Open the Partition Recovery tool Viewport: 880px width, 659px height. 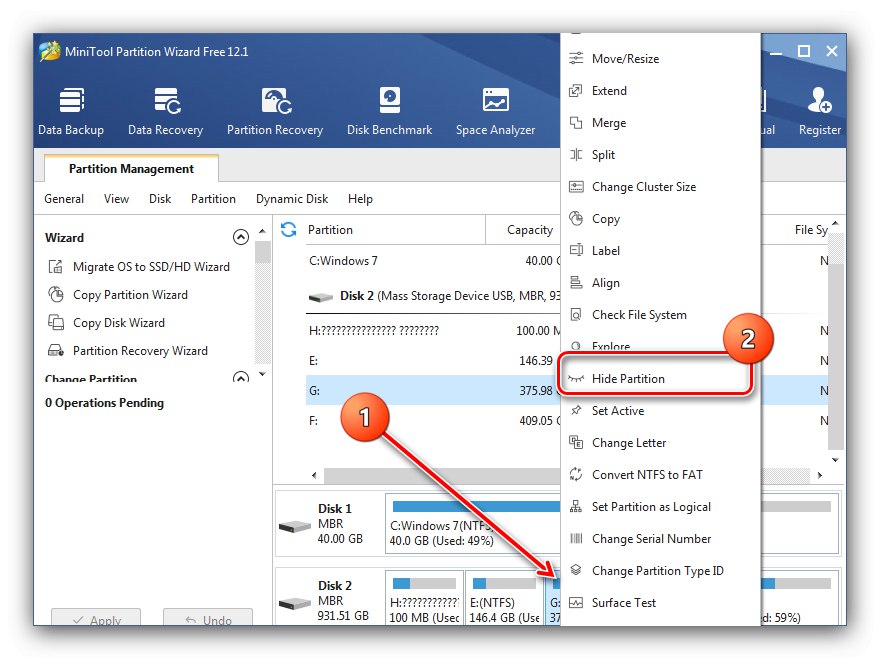tap(275, 111)
